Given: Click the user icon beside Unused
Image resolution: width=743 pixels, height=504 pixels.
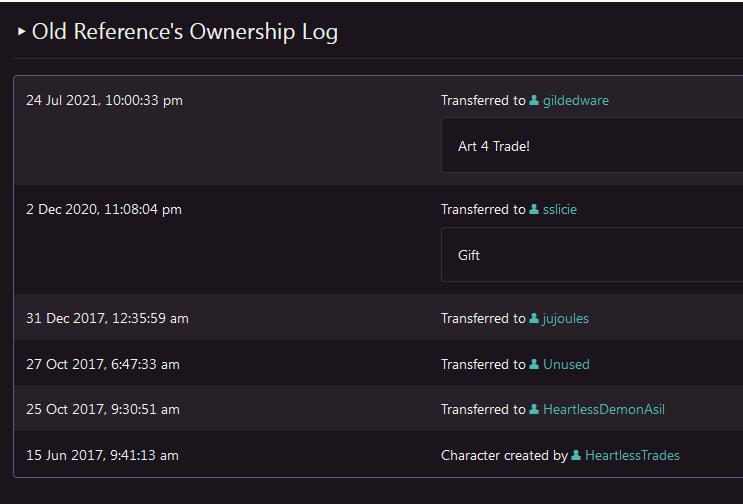Looking at the screenshot, I should tap(534, 364).
